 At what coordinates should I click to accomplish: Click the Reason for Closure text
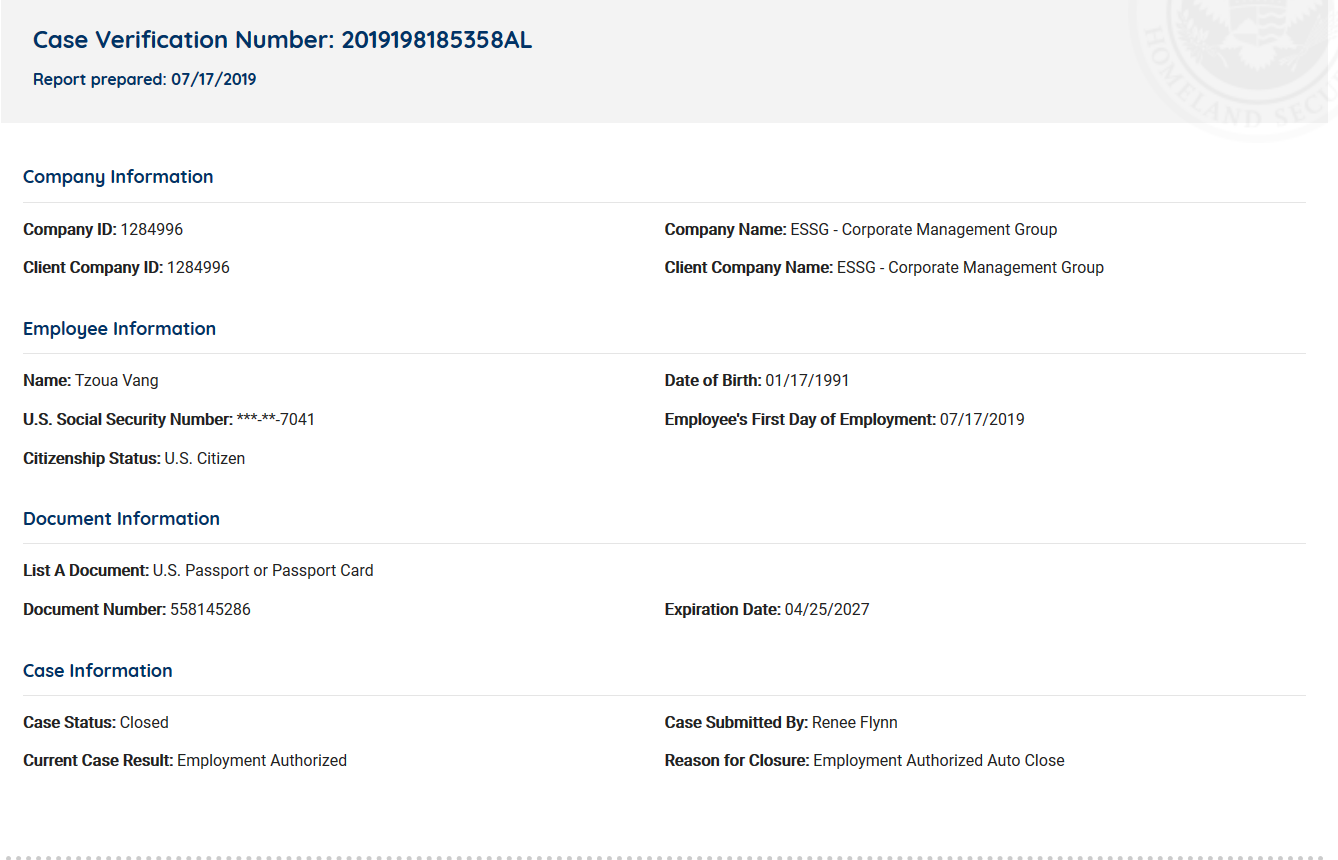[864, 761]
